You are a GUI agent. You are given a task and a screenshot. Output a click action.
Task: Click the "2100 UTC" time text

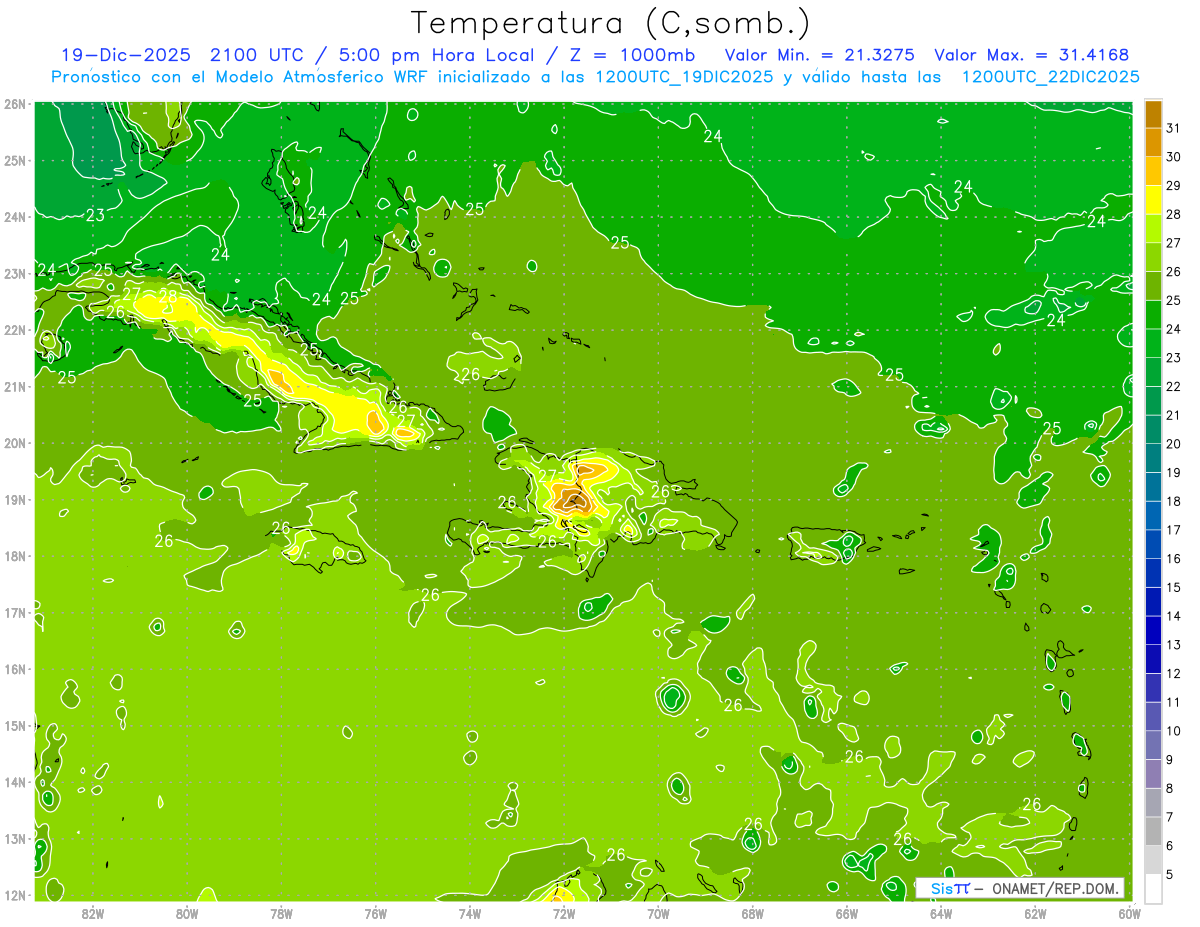coord(256,54)
